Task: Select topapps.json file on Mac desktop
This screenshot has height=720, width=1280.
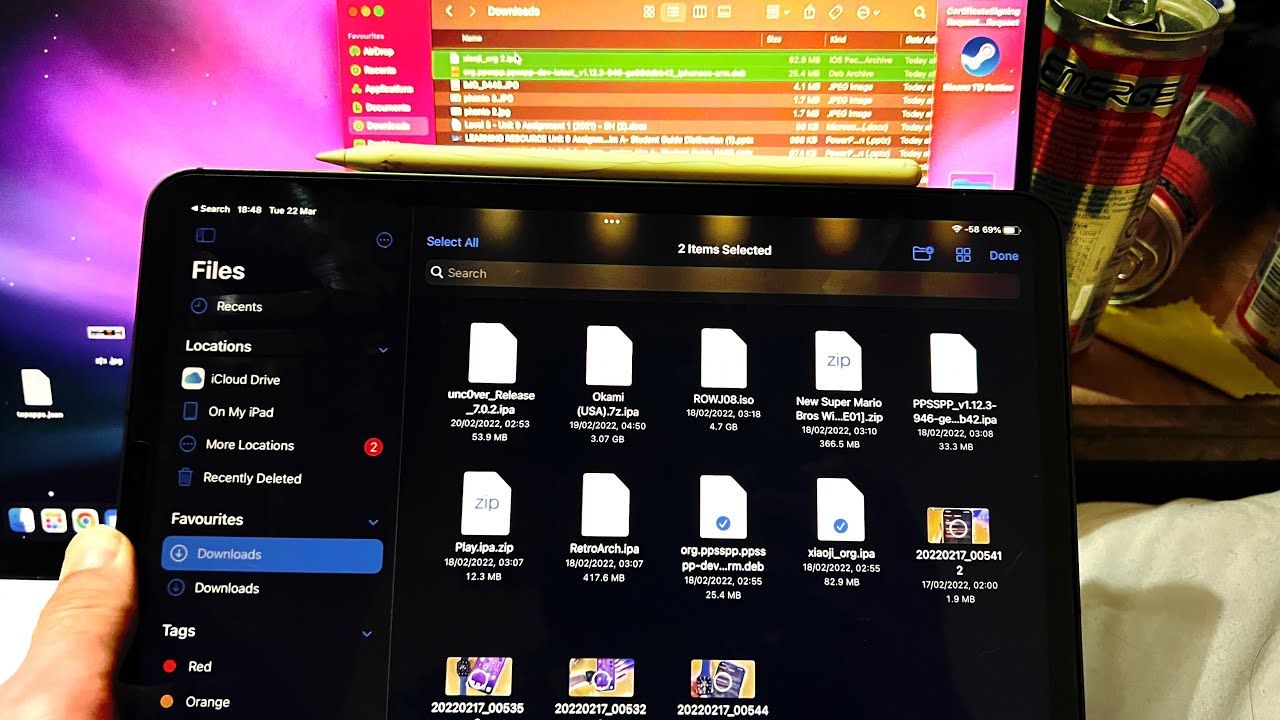Action: click(38, 393)
